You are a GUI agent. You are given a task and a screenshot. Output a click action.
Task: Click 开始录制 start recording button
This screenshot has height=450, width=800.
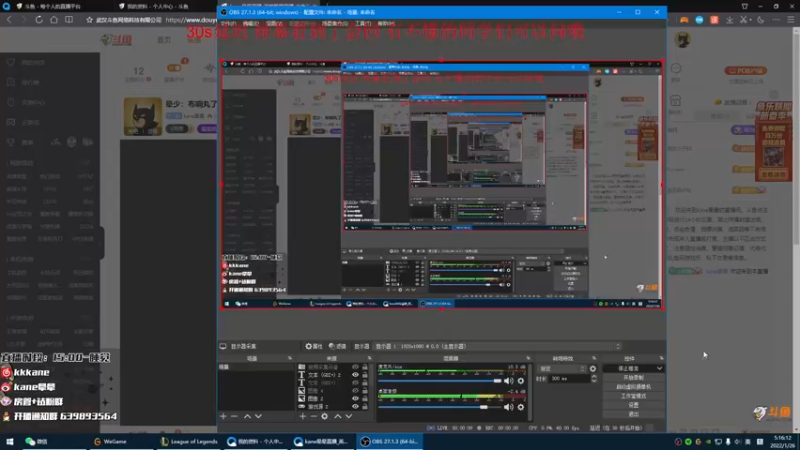click(634, 378)
